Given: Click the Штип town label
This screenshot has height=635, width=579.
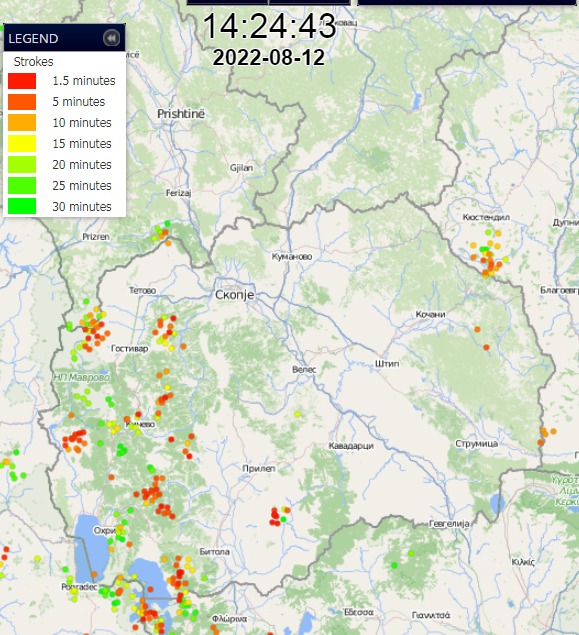Looking at the screenshot, I should [387, 364].
